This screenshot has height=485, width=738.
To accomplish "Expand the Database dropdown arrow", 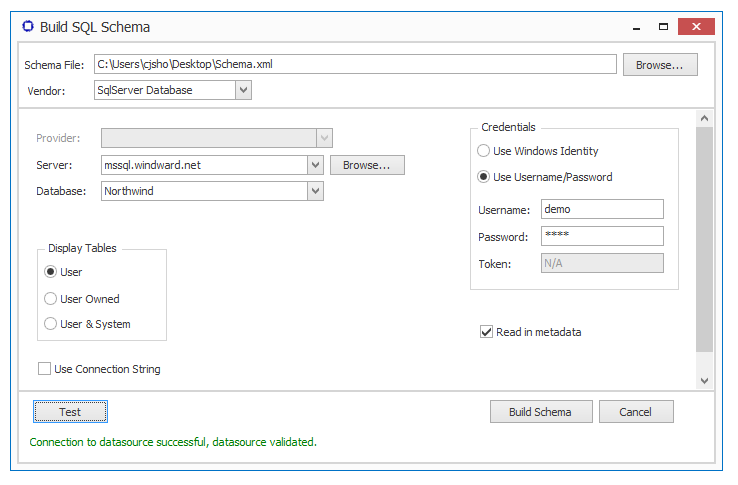I will point(315,191).
